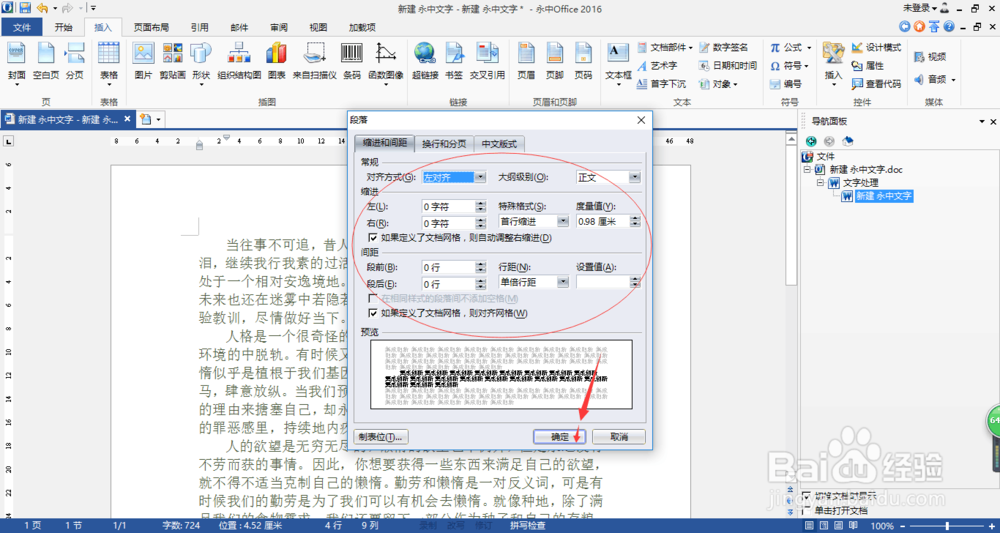Toggle 单击打开文档 checkbox in navigation panel
Image resolution: width=1000 pixels, height=533 pixels.
coord(807,509)
